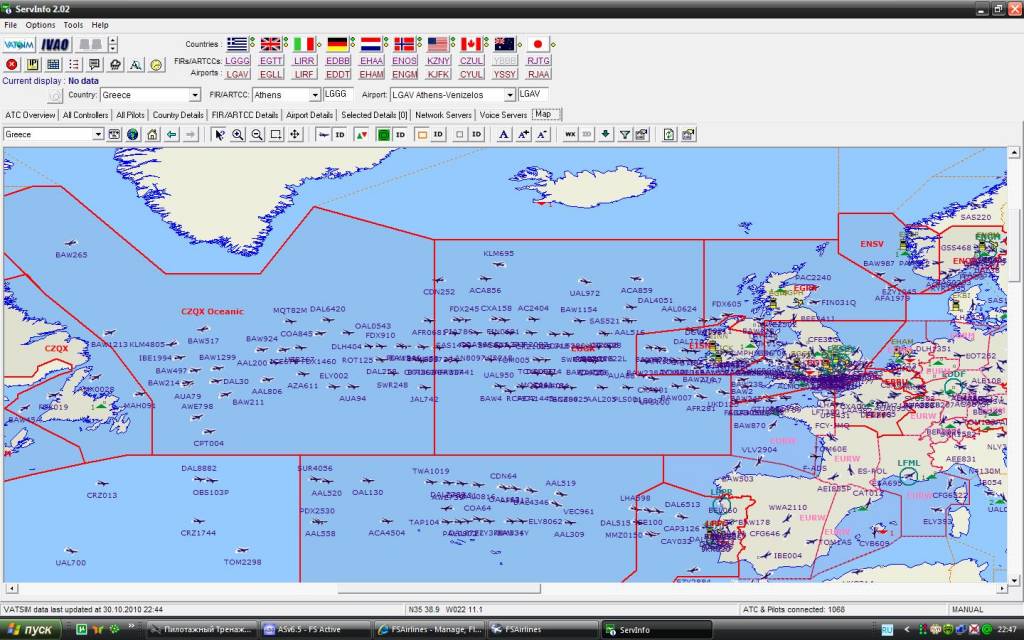Screen dimensions: 1024x640
Task: Click the home view icon
Action: [152, 134]
